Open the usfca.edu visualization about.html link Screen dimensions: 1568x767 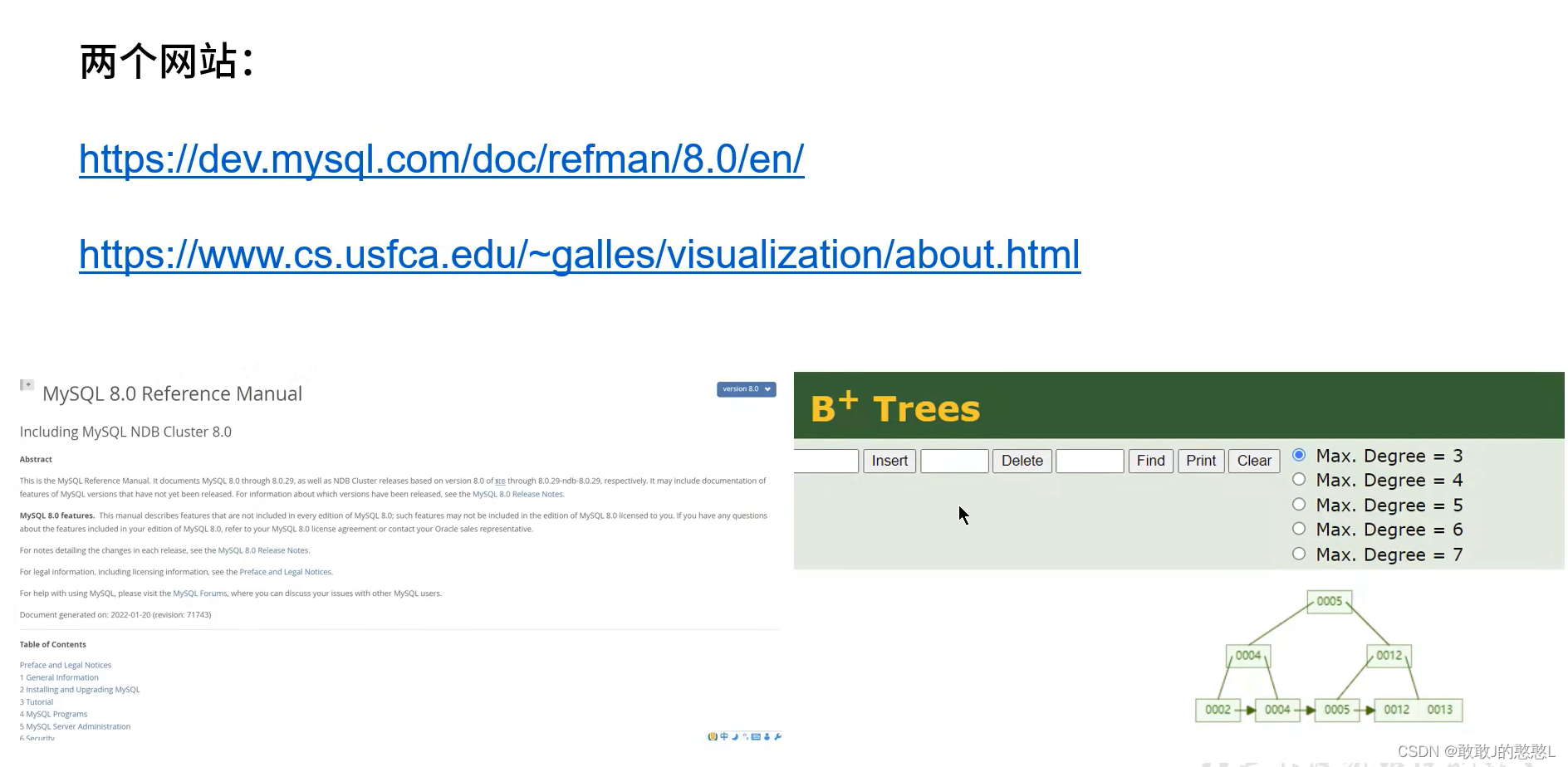580,254
